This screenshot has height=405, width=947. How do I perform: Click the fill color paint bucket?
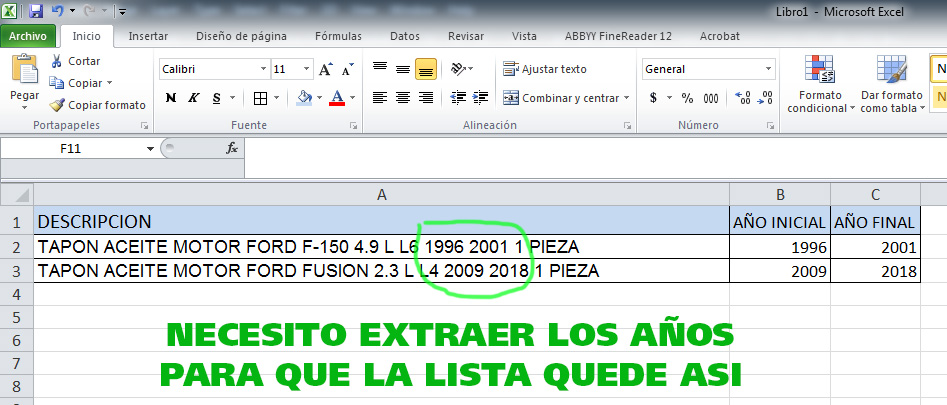304,98
